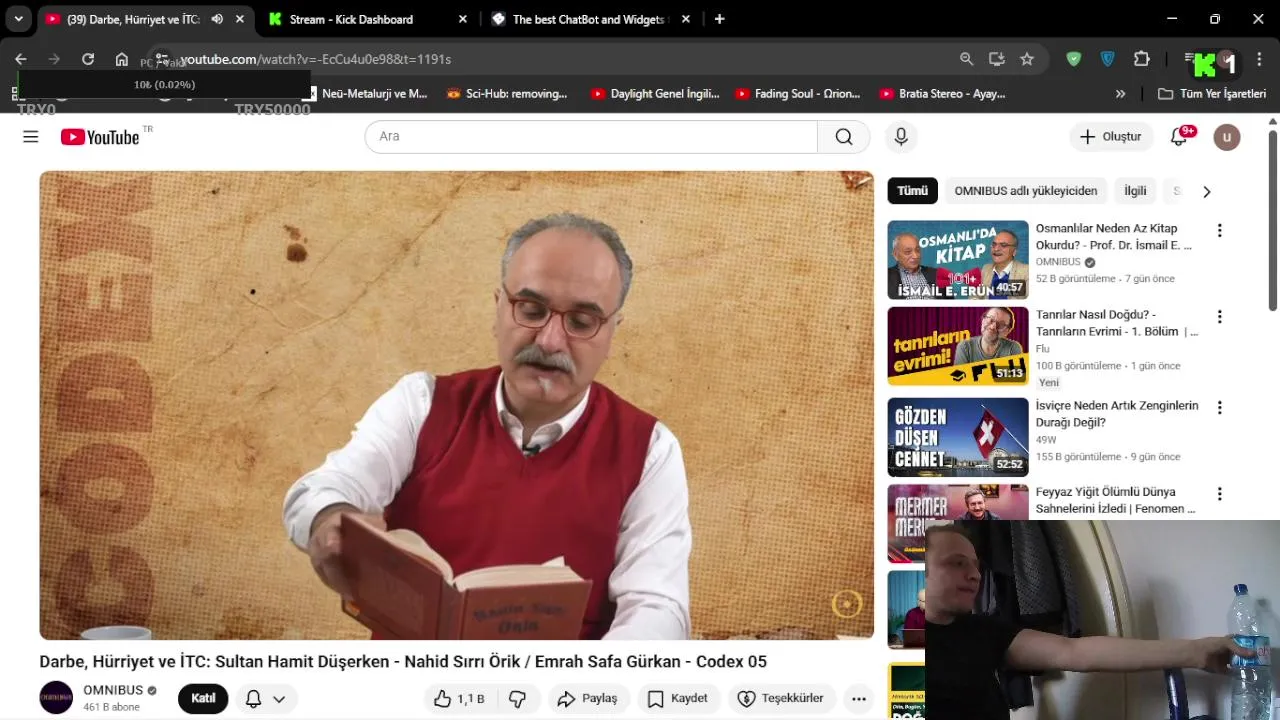Select OMNIBUS adlı yükleyiciden filter chip
The image size is (1280, 720).
pos(1026,191)
